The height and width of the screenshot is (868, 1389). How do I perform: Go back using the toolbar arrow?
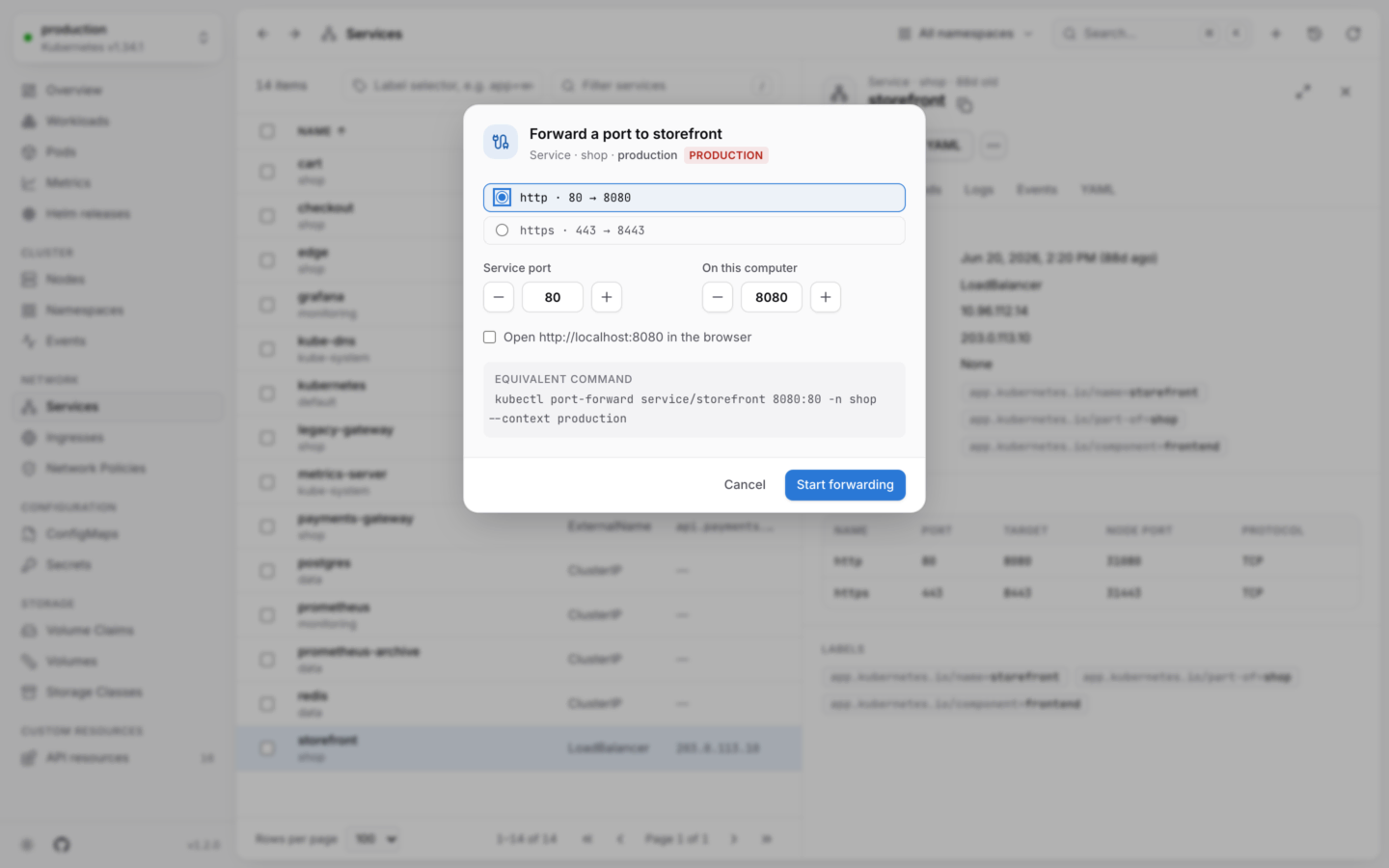click(x=262, y=34)
